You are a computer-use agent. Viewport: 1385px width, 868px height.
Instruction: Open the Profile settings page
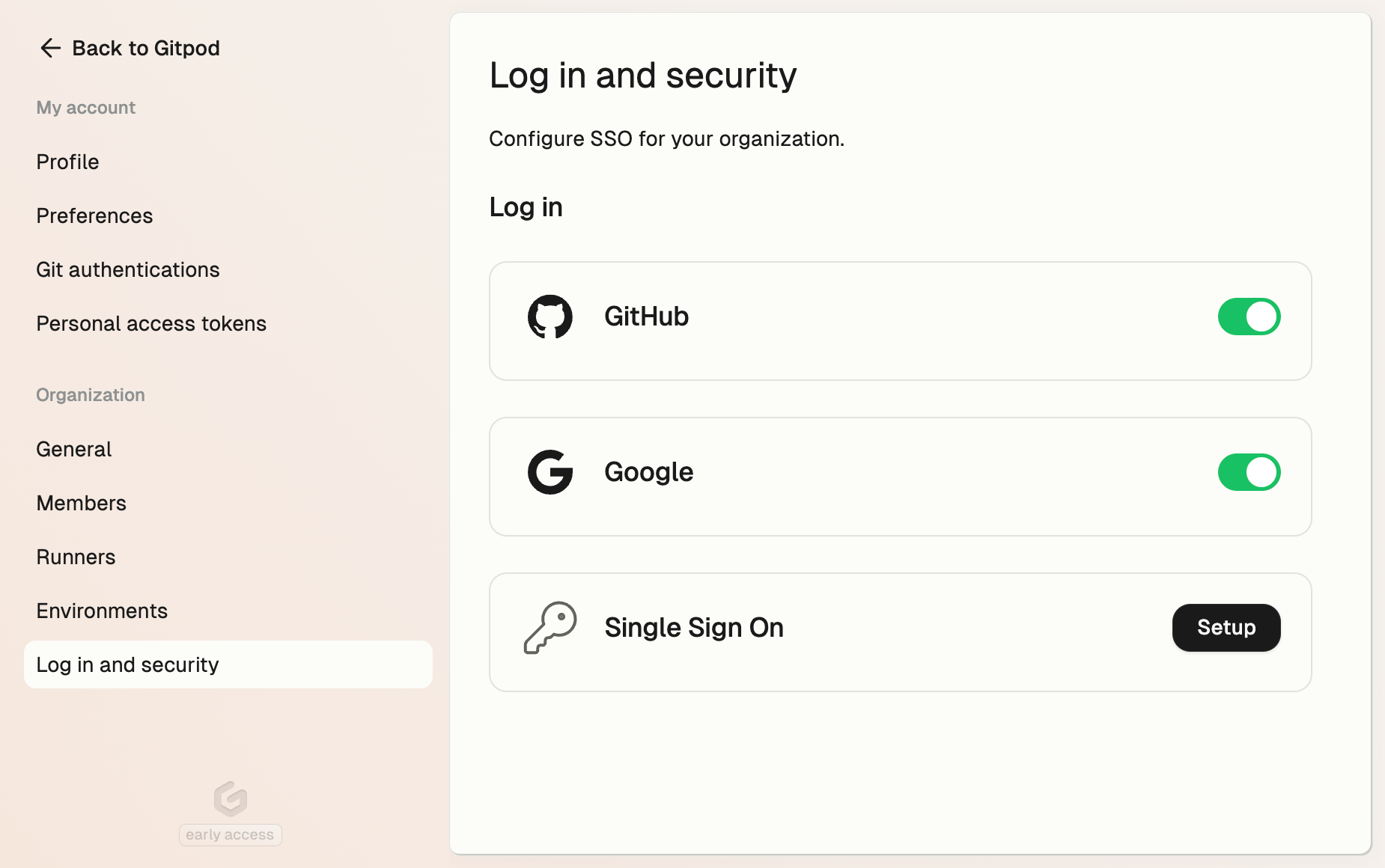[68, 162]
